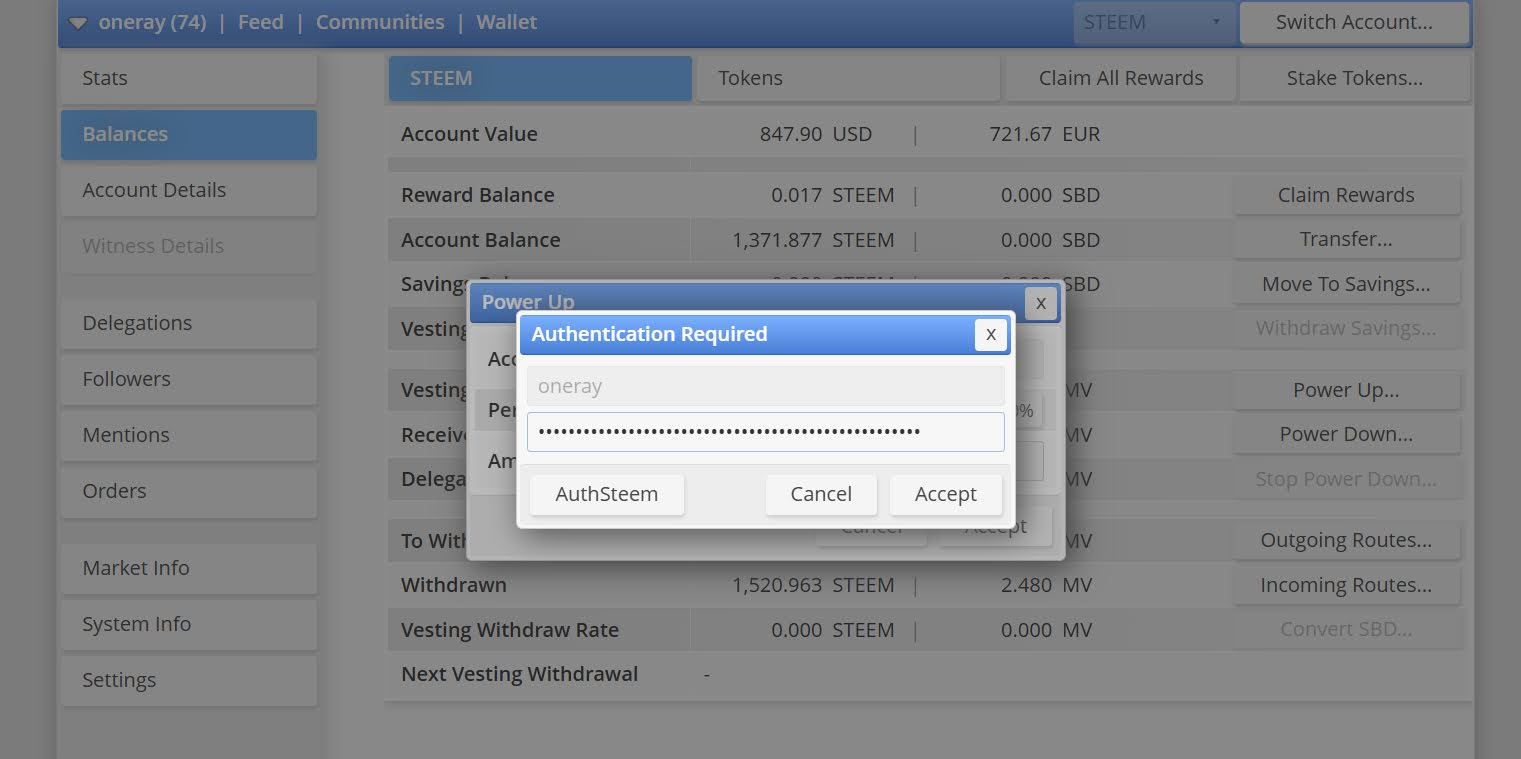The width and height of the screenshot is (1521, 759).
Task: Click the "1,371.877 STEEM" account balance
Action: pyautogui.click(x=813, y=240)
